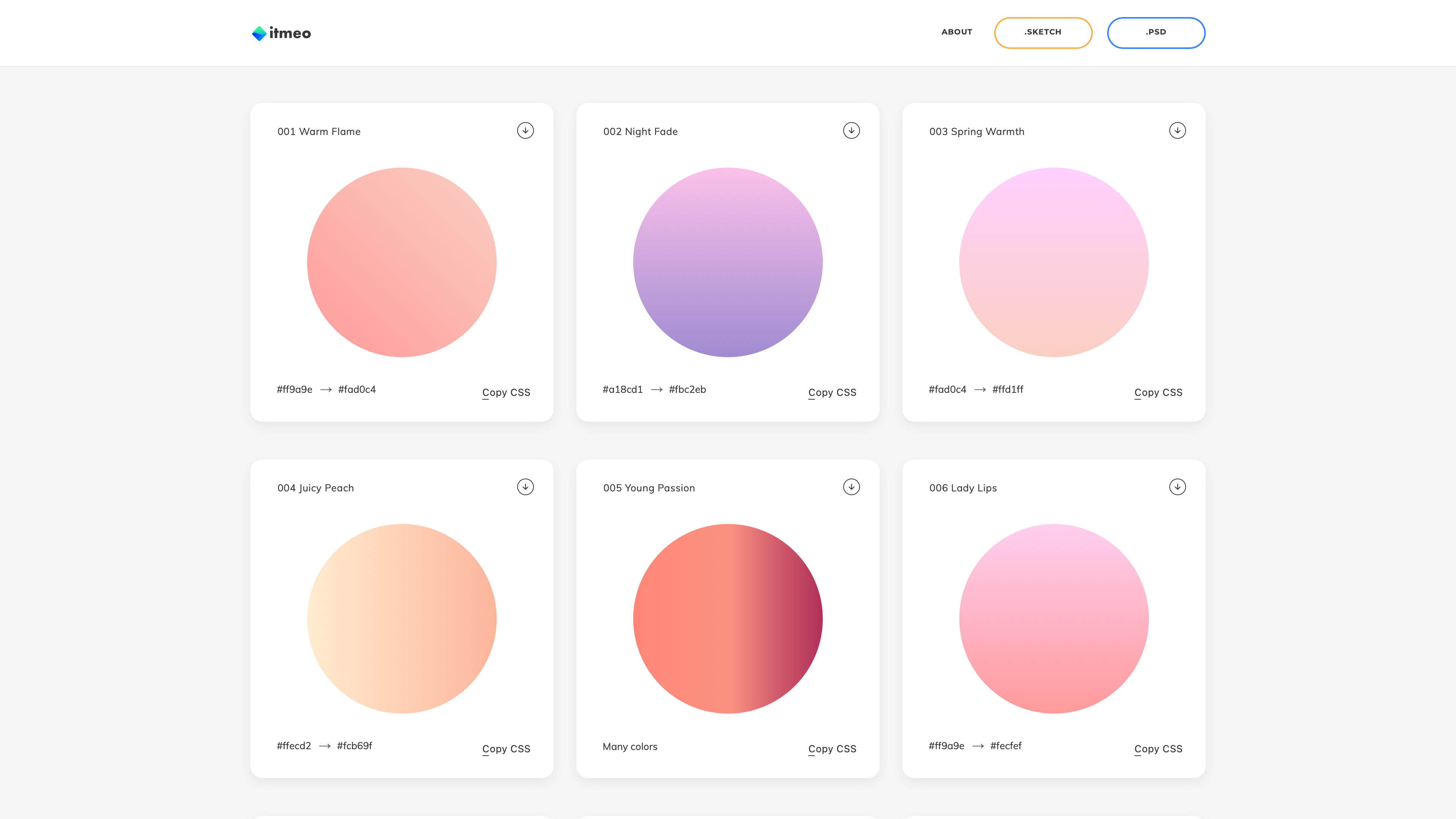Image resolution: width=1456 pixels, height=819 pixels.
Task: Copy CSS for Warm Flame
Action: [506, 393]
